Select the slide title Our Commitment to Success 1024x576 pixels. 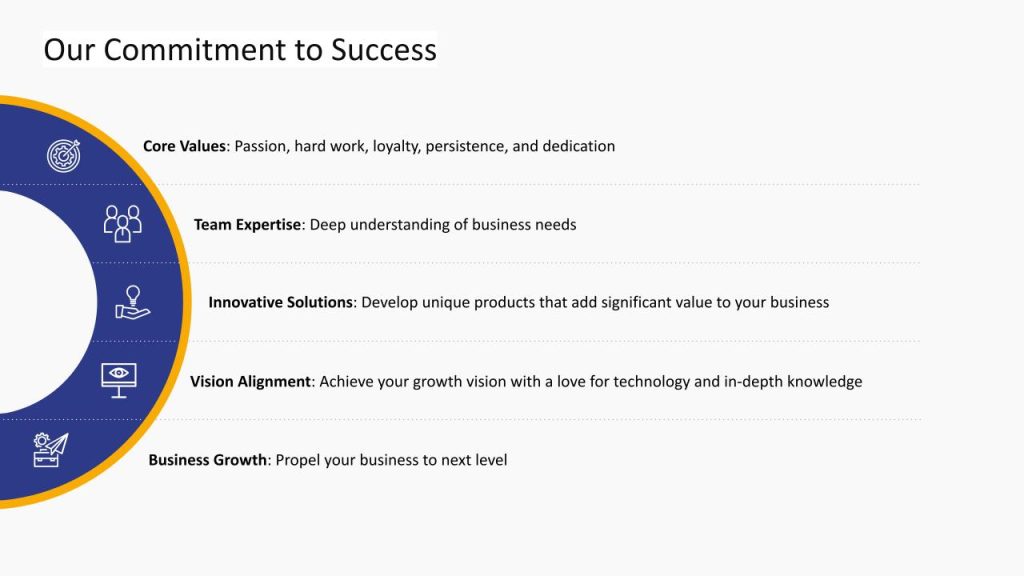tap(240, 50)
